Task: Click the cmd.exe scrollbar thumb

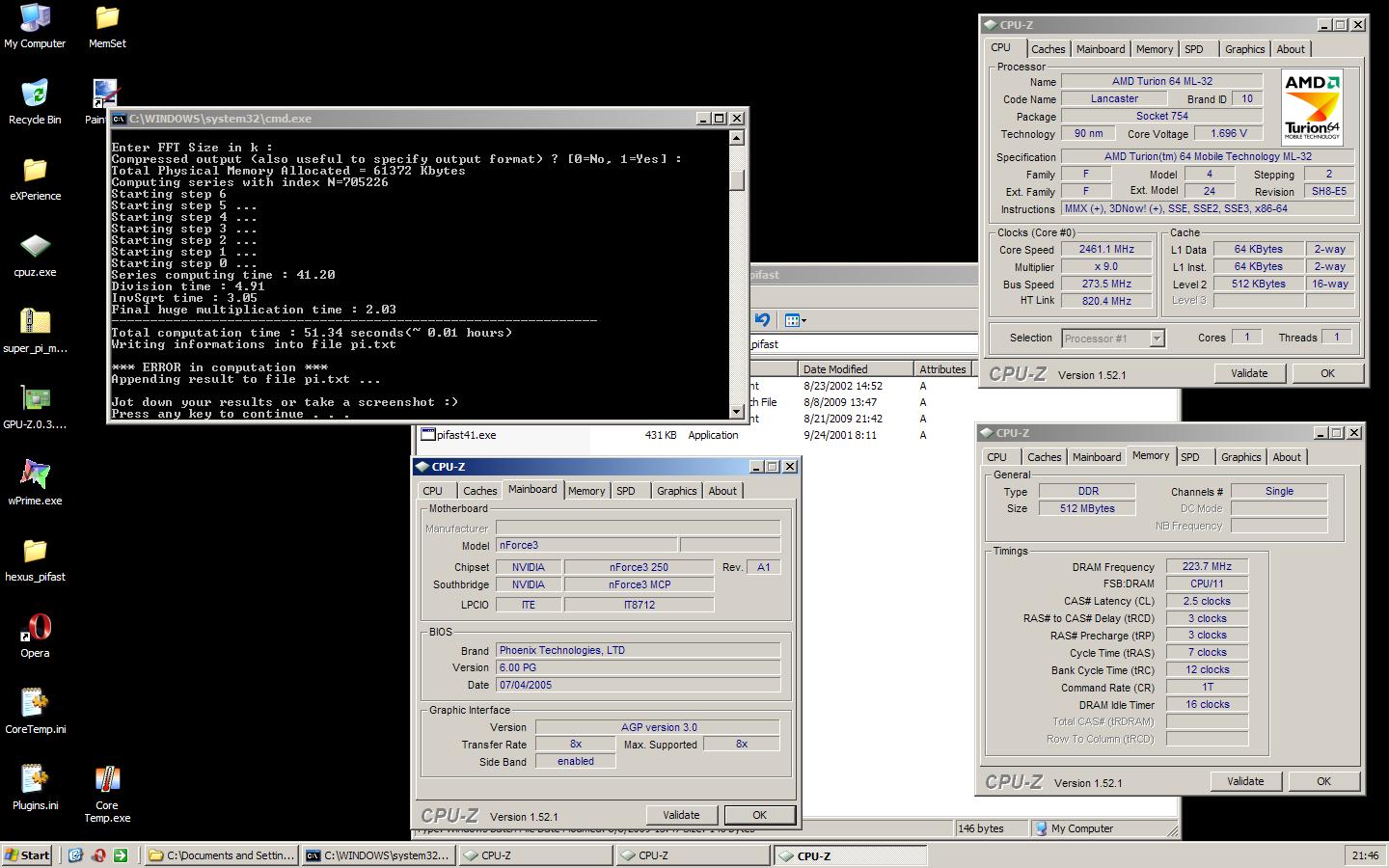Action: pyautogui.click(x=737, y=180)
